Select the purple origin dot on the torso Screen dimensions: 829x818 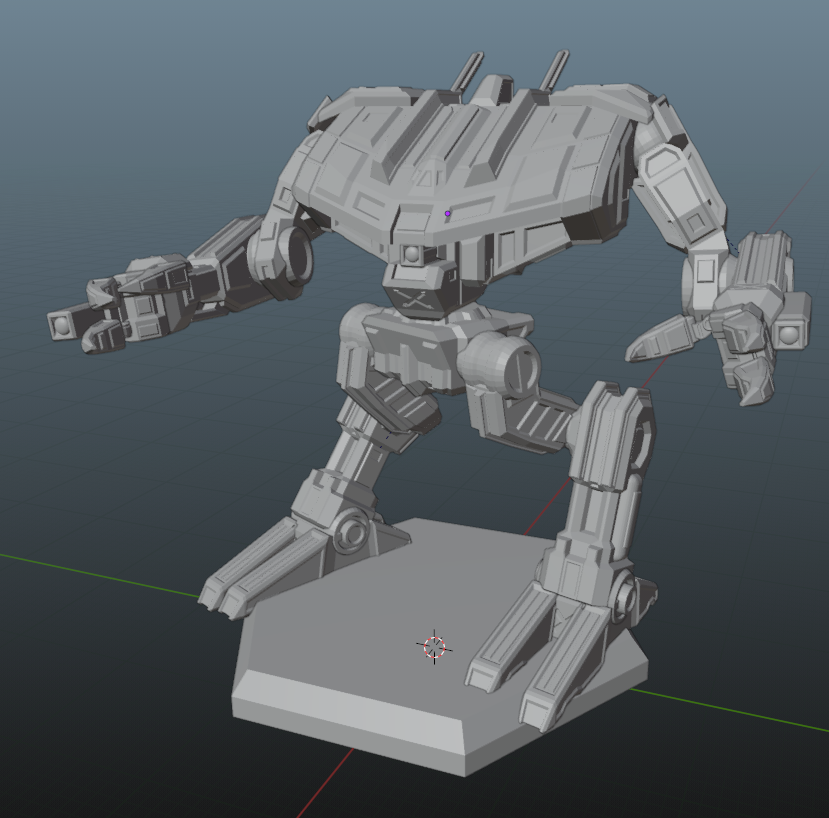[448, 214]
